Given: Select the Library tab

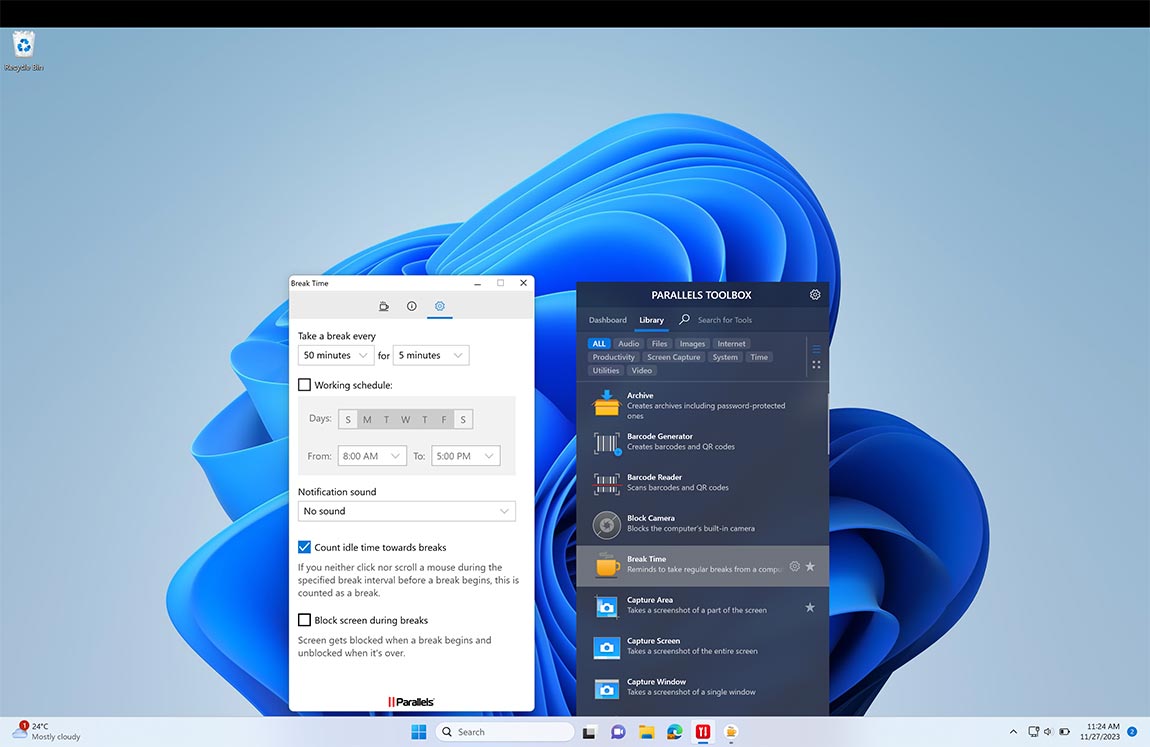Looking at the screenshot, I should pos(651,320).
